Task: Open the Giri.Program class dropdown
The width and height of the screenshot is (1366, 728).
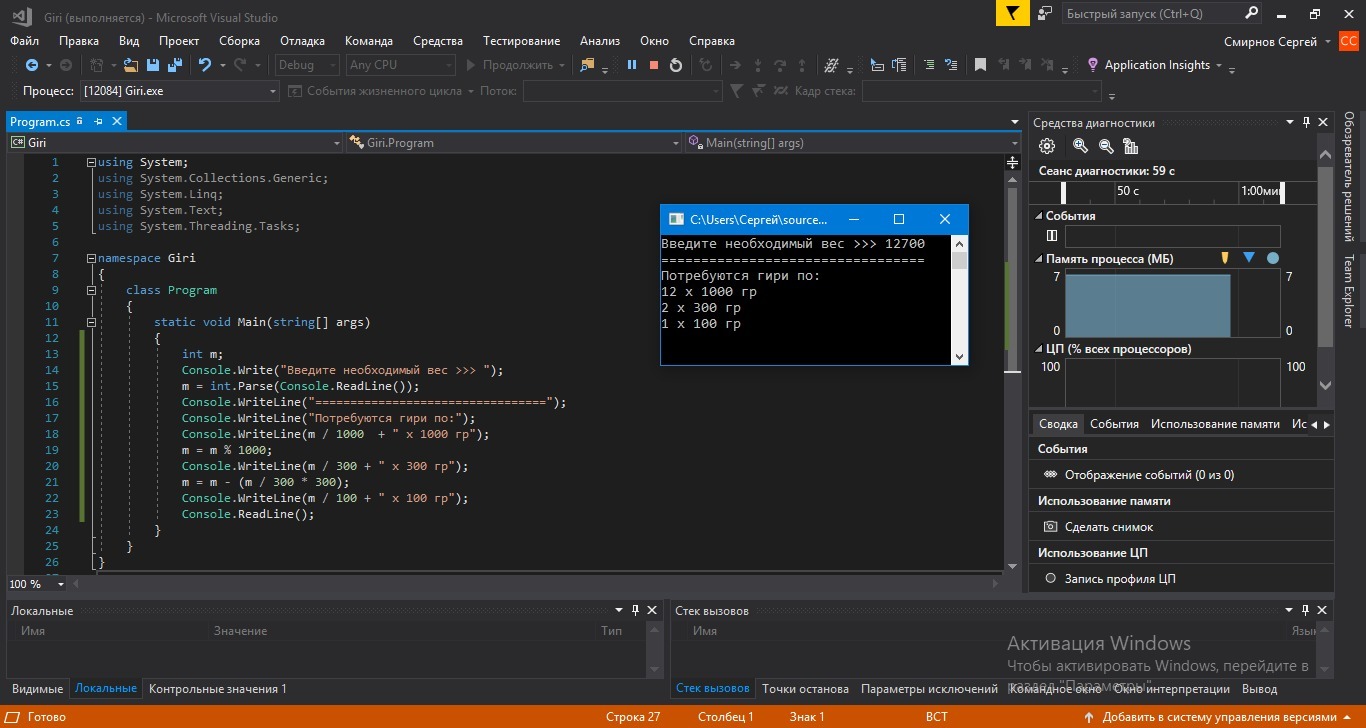Action: tap(514, 143)
